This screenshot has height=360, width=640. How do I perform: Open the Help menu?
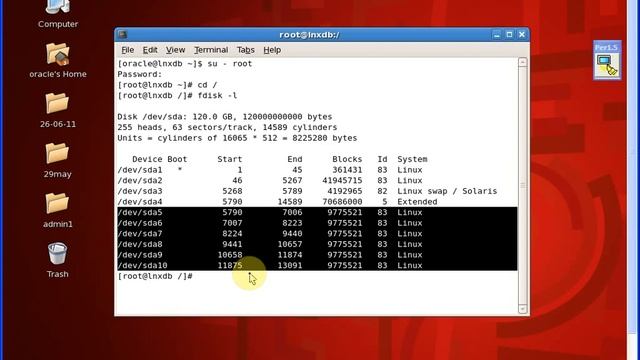click(272, 50)
